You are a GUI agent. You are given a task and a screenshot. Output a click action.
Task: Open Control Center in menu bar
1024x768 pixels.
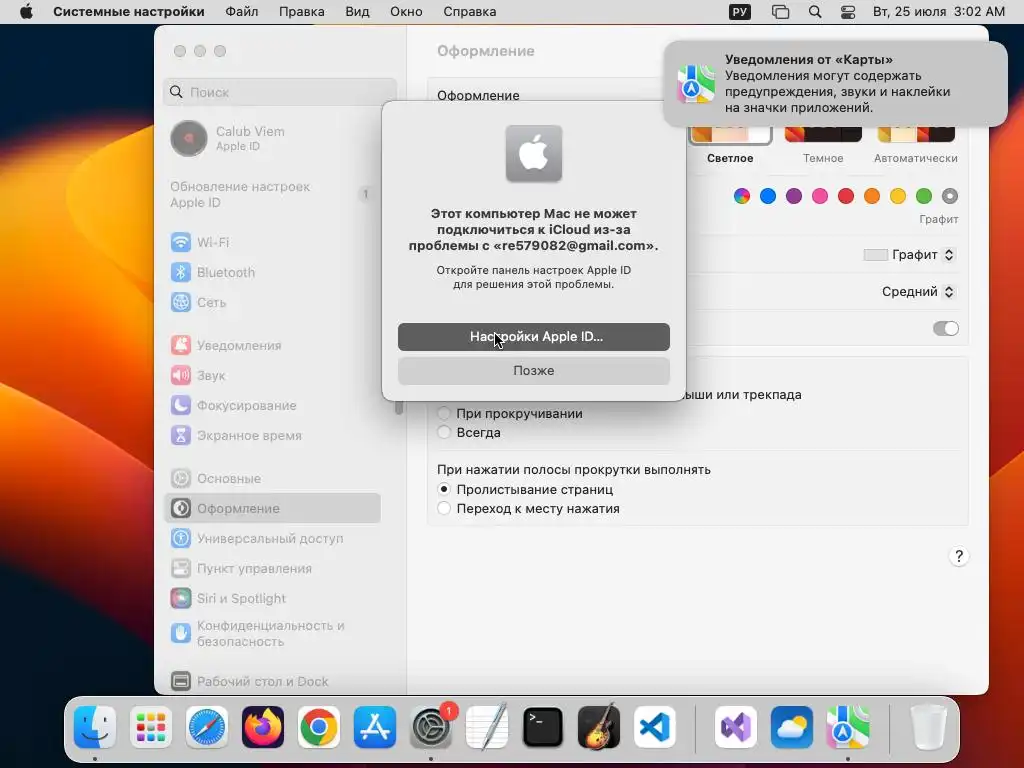(x=848, y=12)
